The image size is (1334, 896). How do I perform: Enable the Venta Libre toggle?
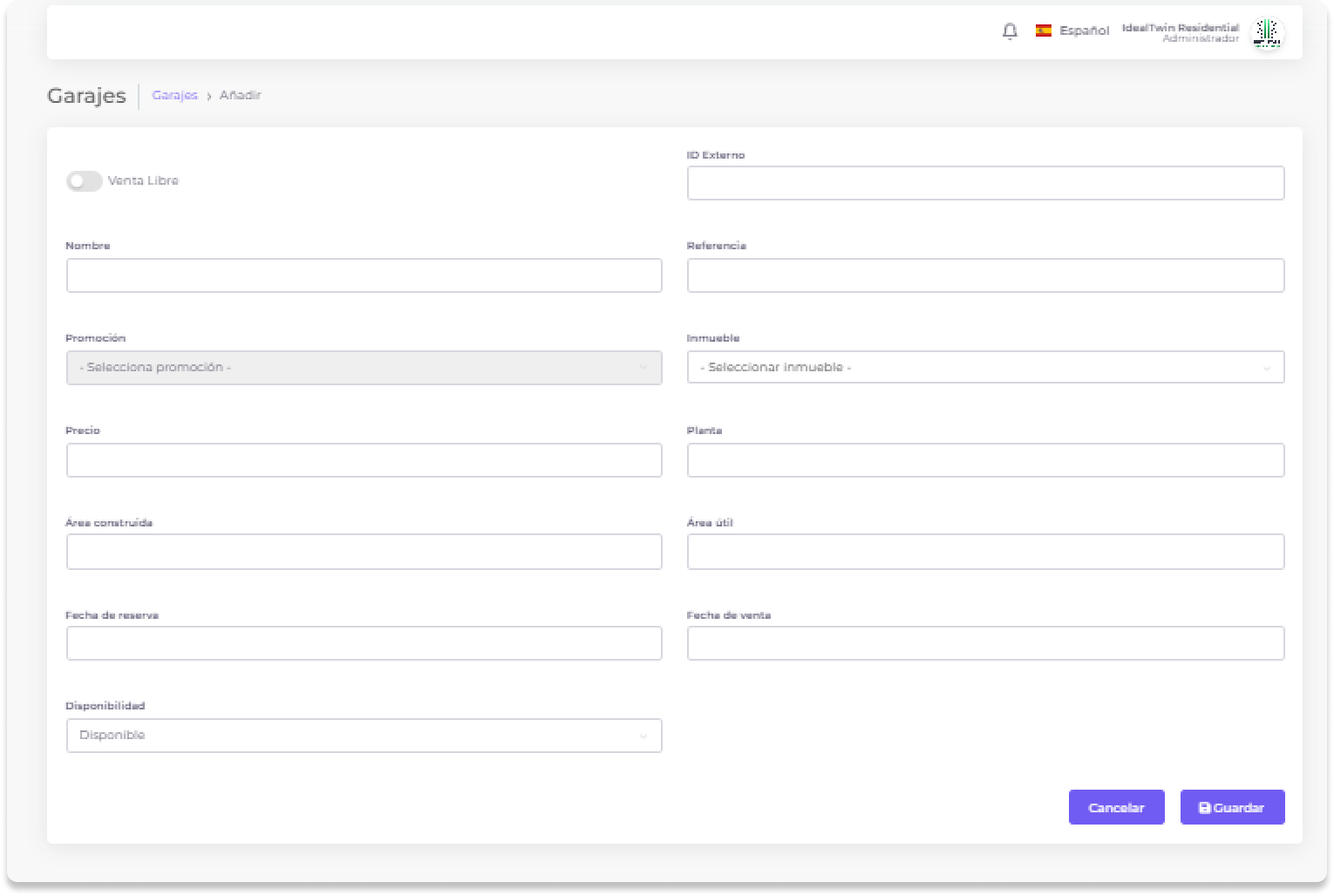click(x=85, y=181)
